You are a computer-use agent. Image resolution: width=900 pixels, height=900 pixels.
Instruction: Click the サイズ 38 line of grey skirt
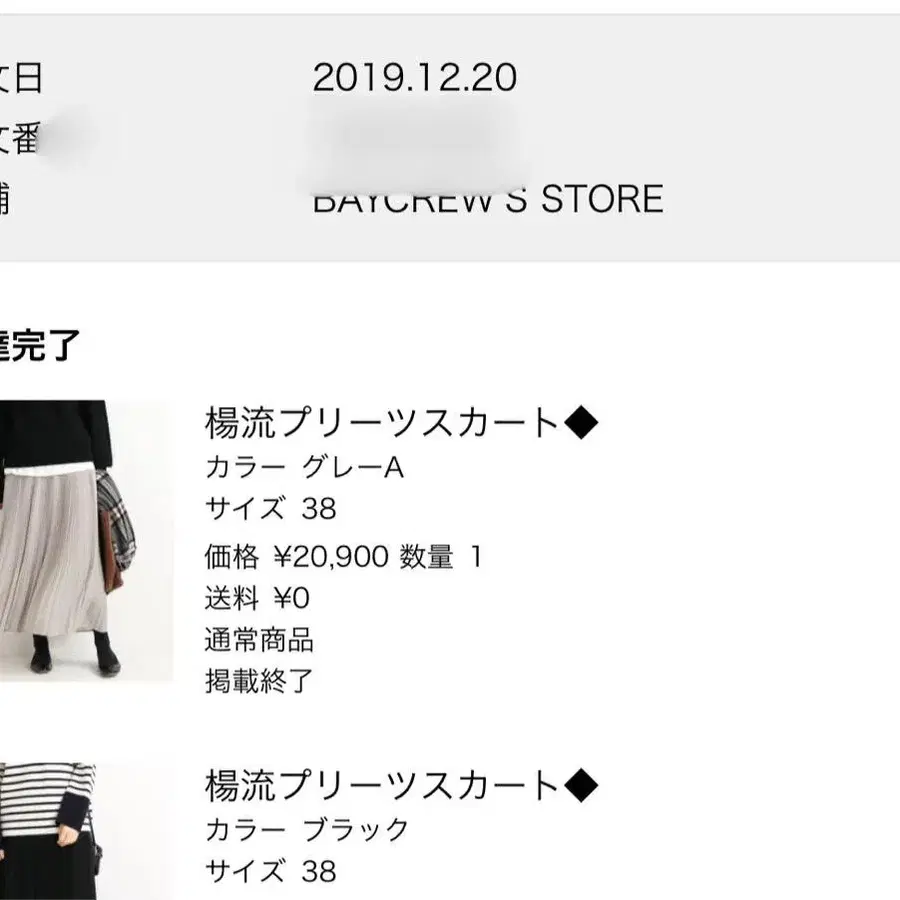pos(270,509)
